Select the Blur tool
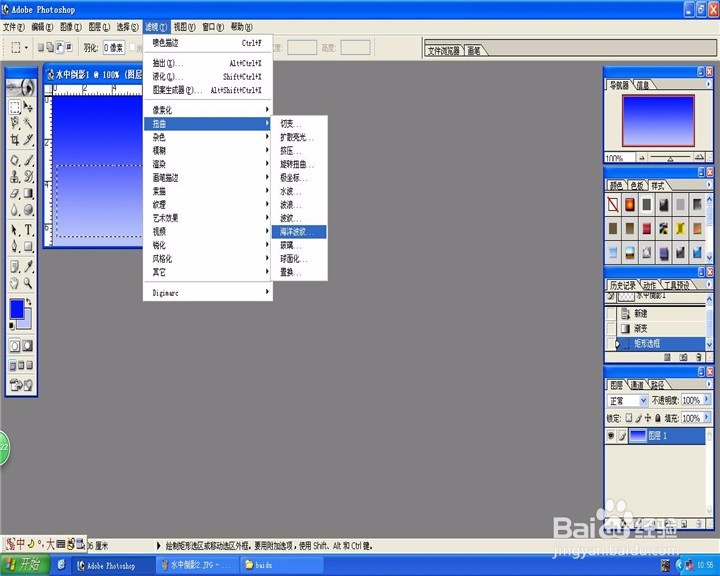Image resolution: width=720 pixels, height=576 pixels. (15, 209)
